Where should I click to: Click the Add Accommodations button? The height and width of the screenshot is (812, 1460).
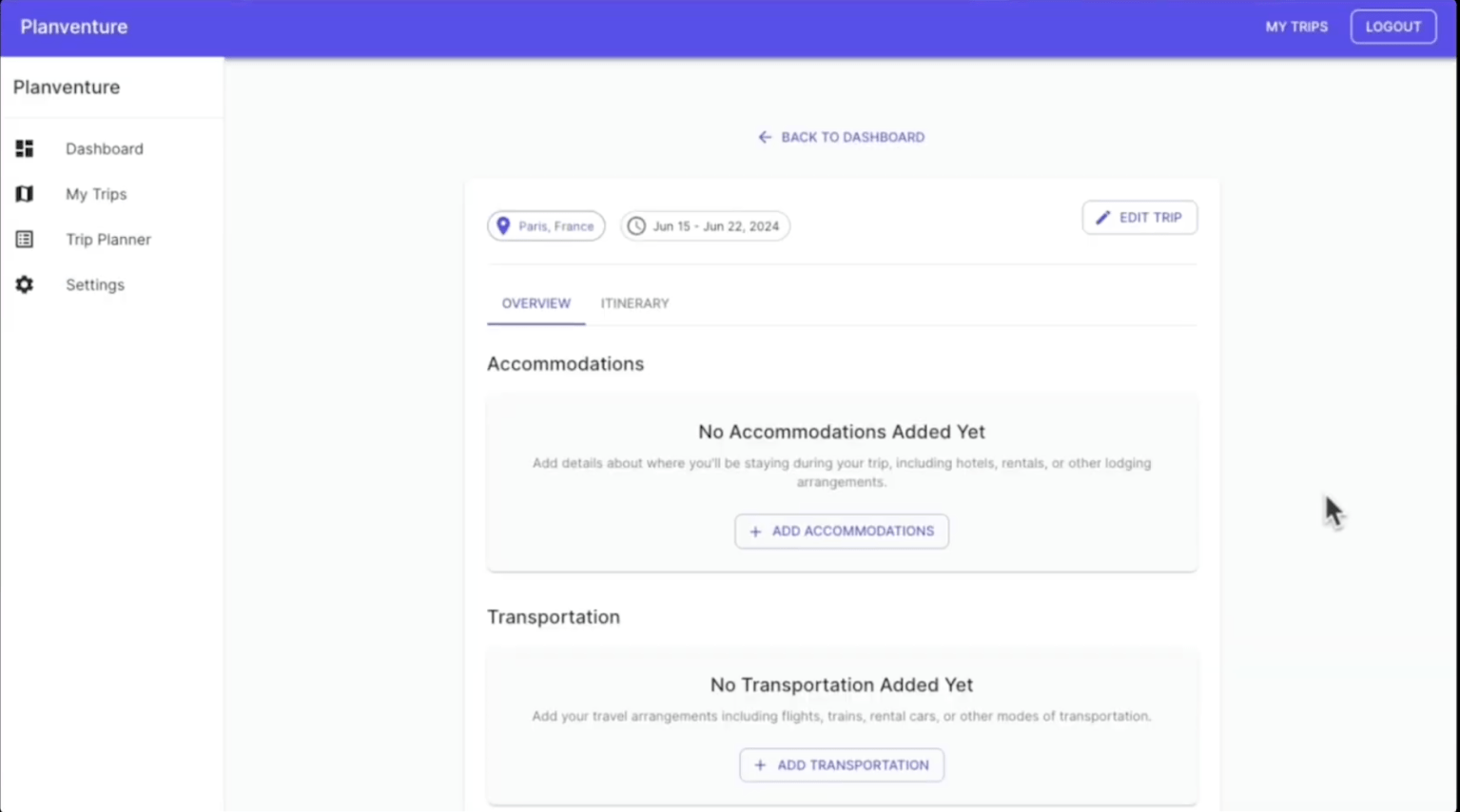tap(841, 531)
